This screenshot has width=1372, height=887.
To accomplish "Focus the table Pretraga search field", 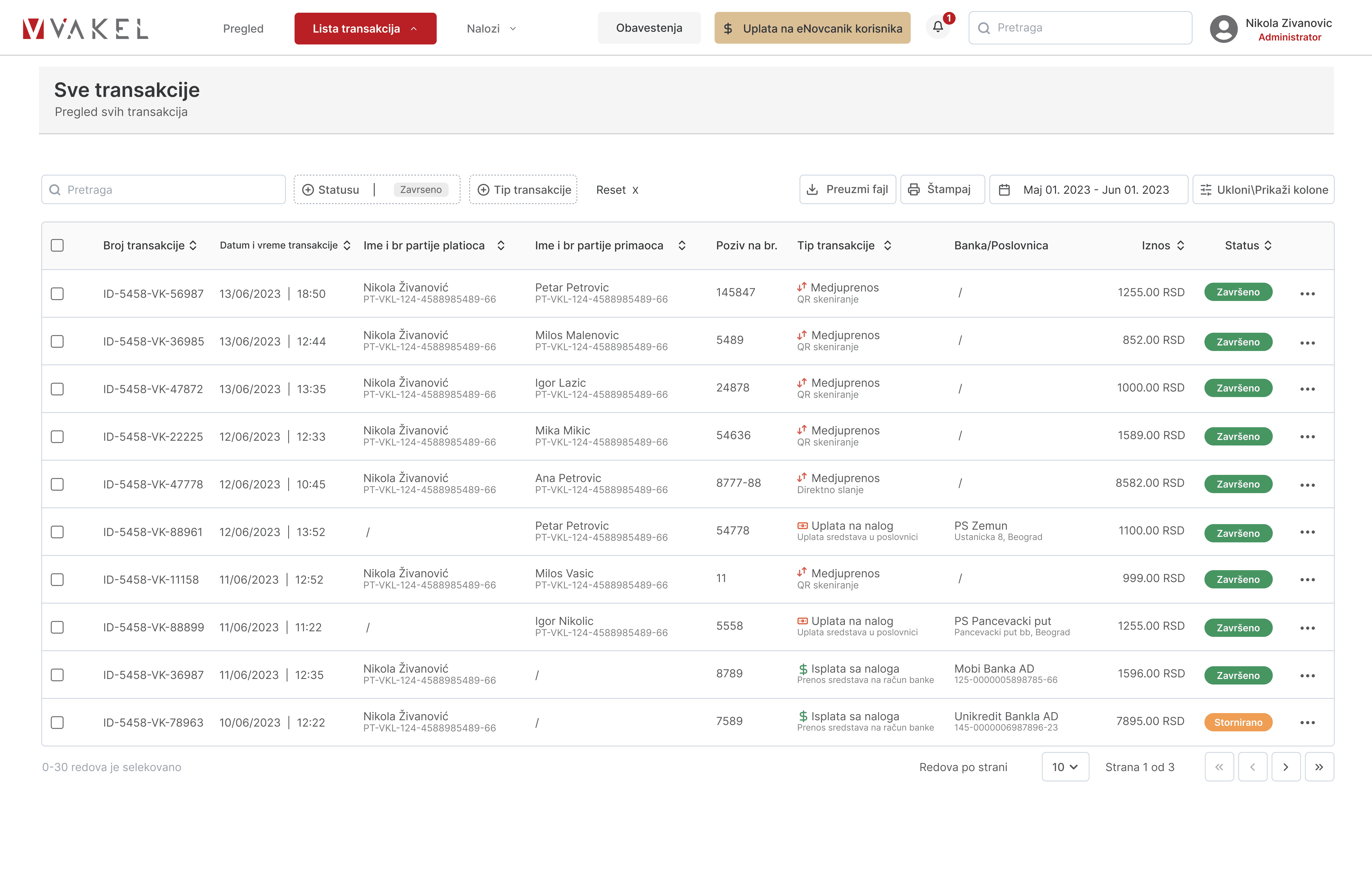I will (x=164, y=190).
